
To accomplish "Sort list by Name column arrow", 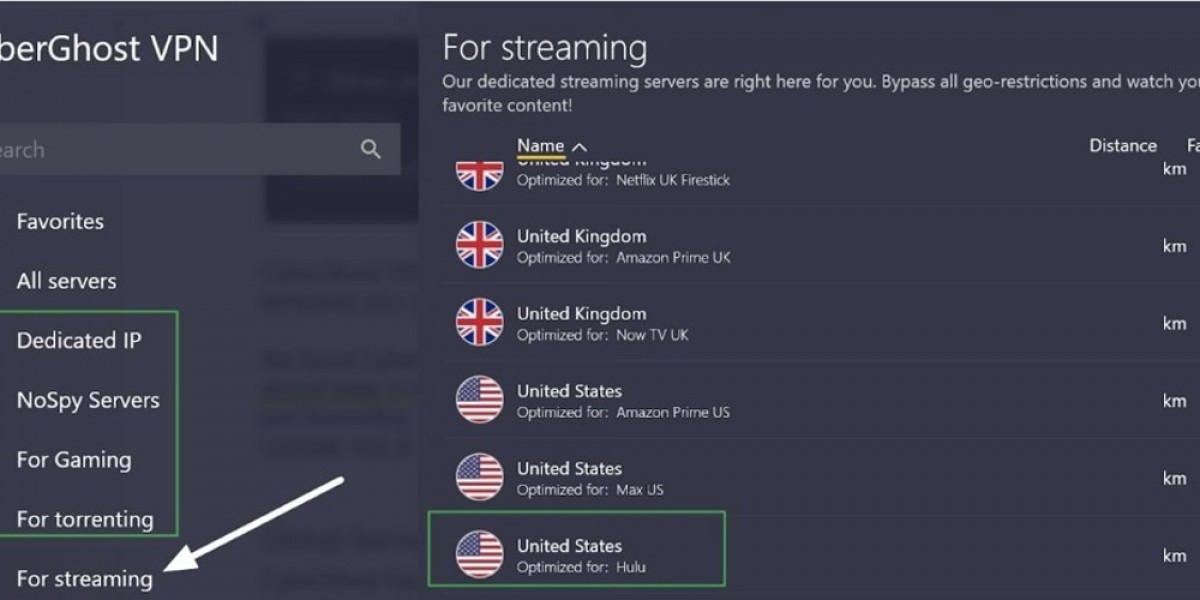I will [579, 147].
